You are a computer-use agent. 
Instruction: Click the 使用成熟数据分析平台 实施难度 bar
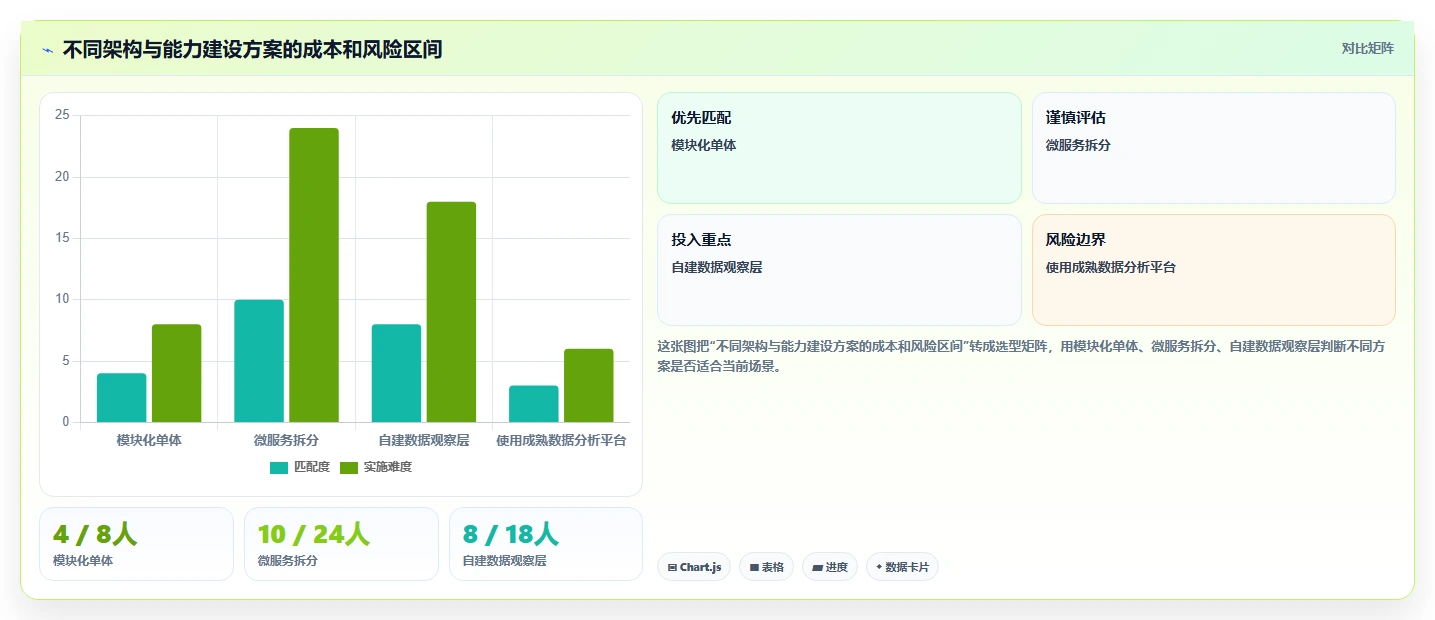click(x=589, y=385)
